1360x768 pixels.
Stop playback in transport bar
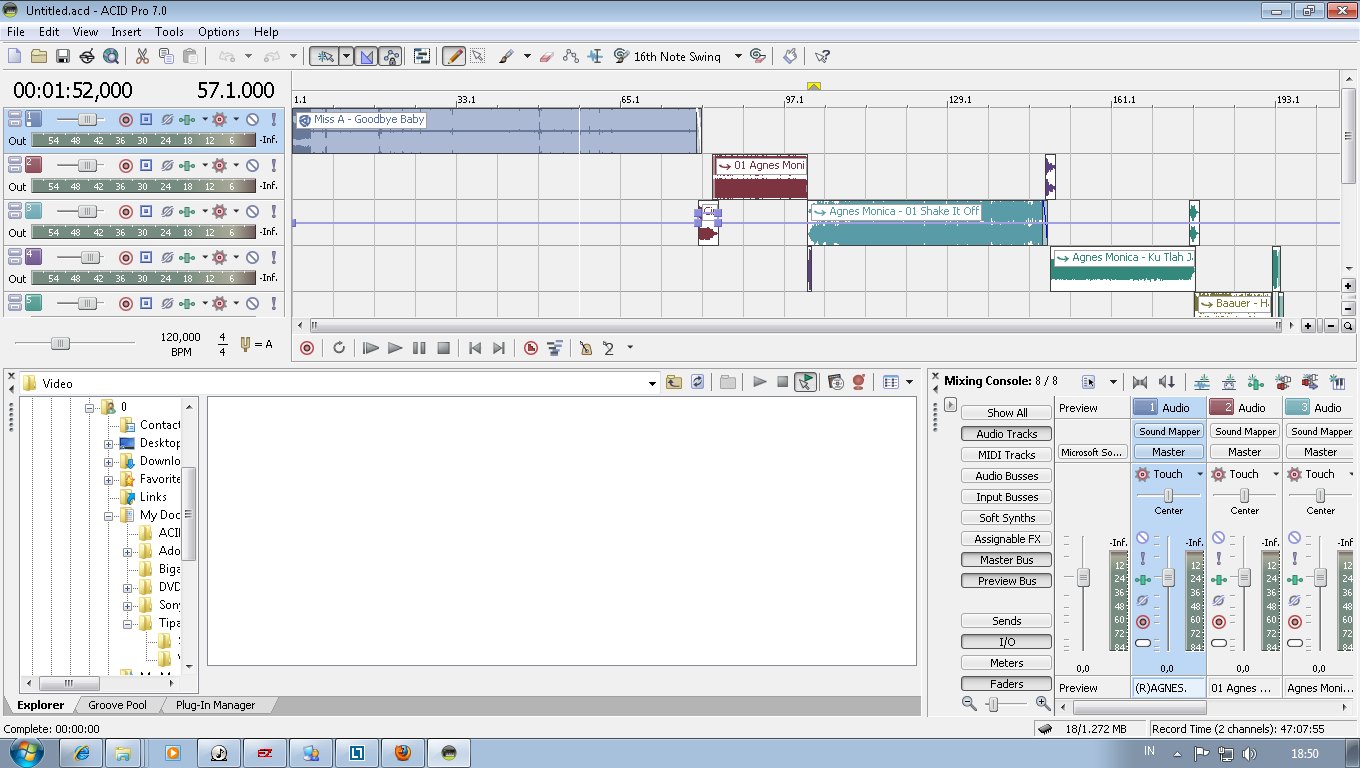tap(443, 348)
